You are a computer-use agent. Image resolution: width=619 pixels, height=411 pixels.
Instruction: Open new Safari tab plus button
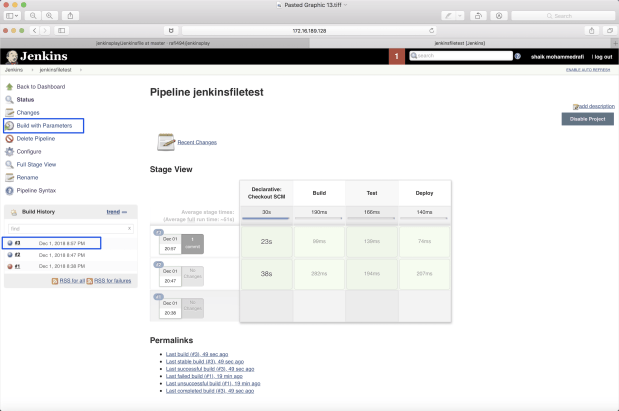(x=615, y=43)
